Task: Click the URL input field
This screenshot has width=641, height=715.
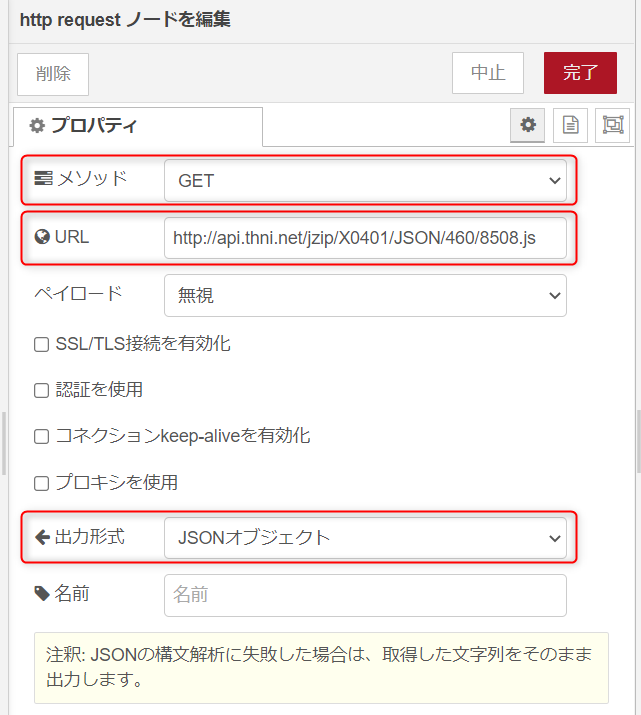Action: click(365, 238)
